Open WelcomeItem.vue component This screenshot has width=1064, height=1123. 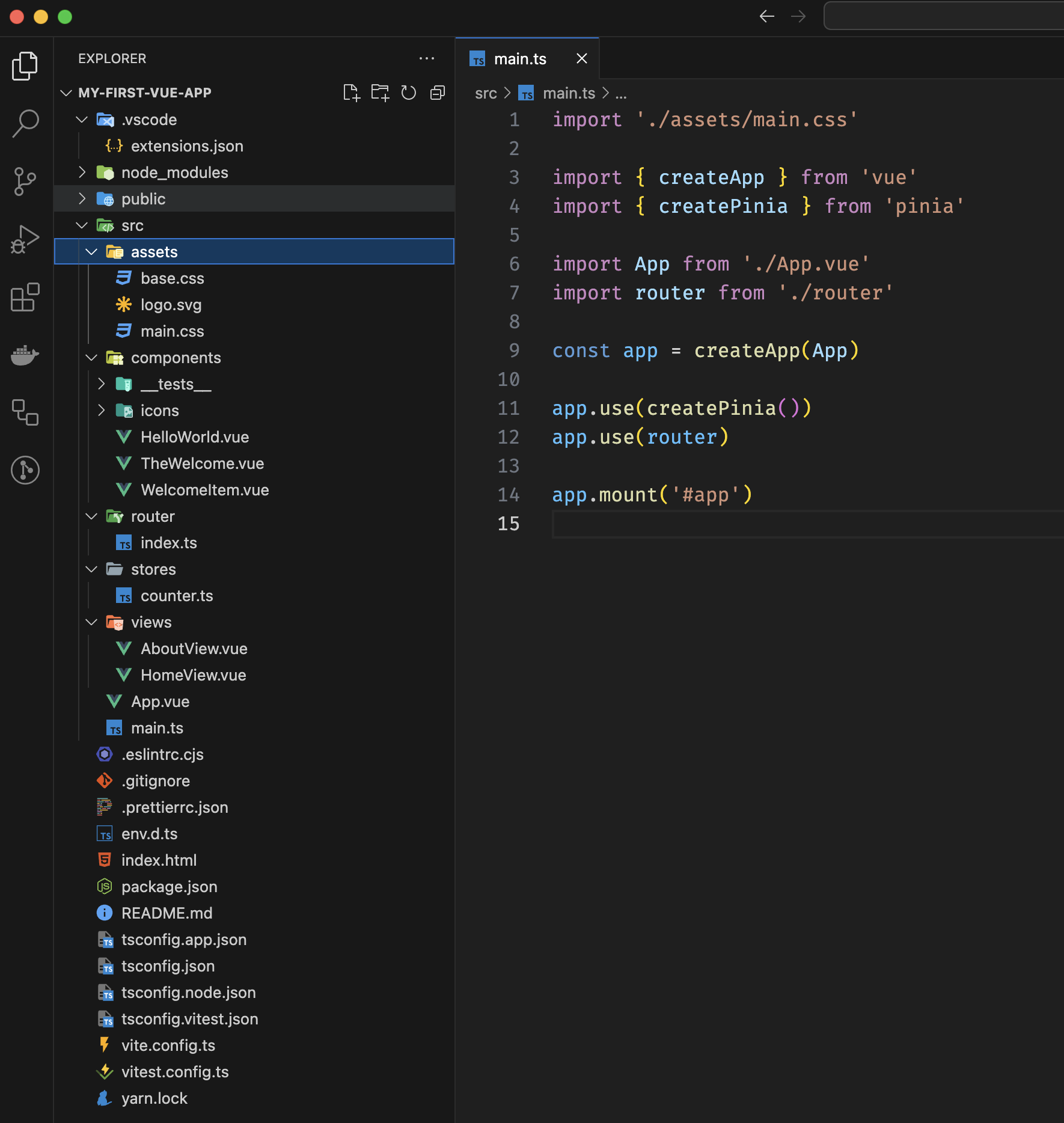pyautogui.click(x=254, y=490)
